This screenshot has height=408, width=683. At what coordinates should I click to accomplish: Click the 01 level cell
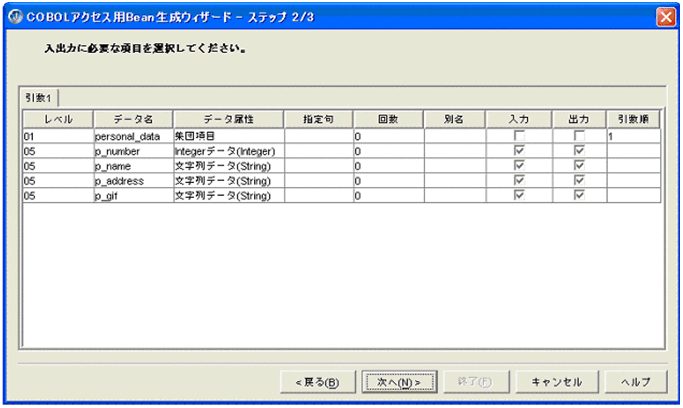point(58,136)
